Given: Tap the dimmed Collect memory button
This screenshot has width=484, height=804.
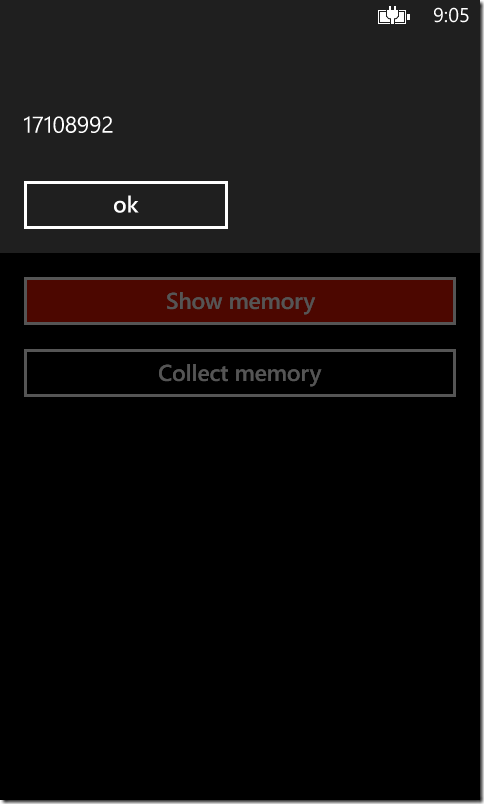Looking at the screenshot, I should click(x=240, y=373).
